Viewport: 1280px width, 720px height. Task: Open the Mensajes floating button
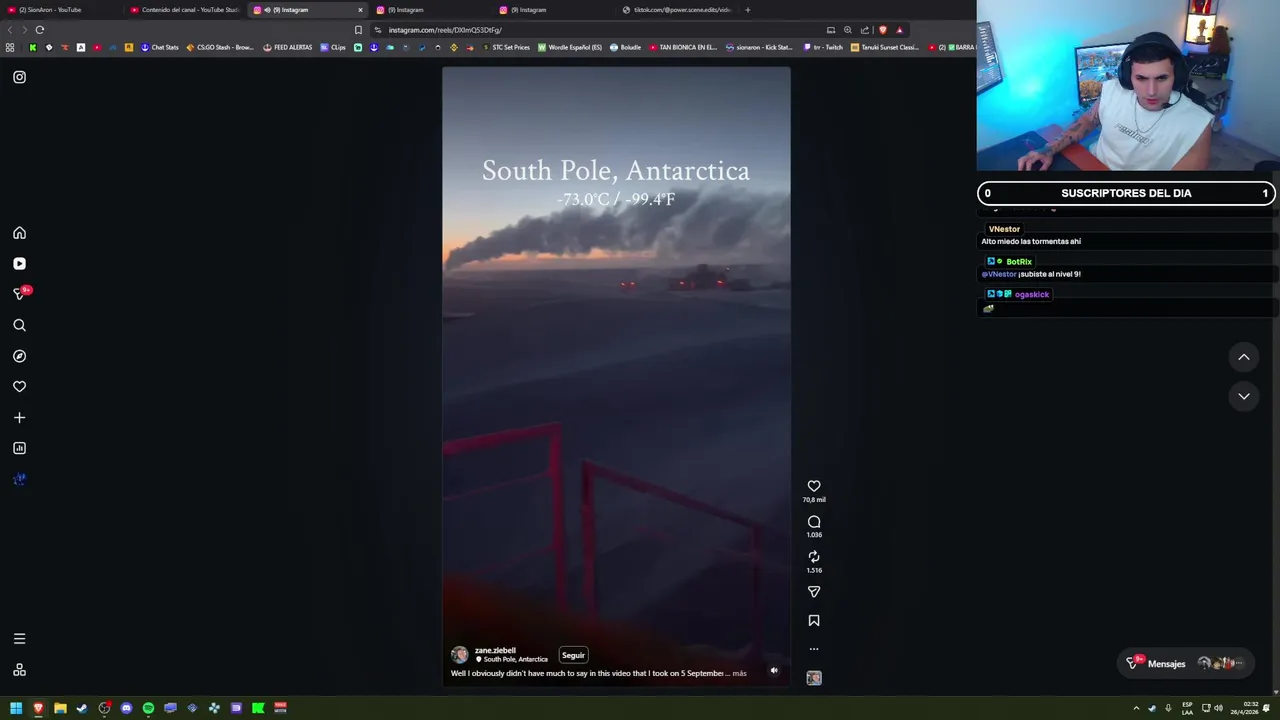tap(1187, 663)
